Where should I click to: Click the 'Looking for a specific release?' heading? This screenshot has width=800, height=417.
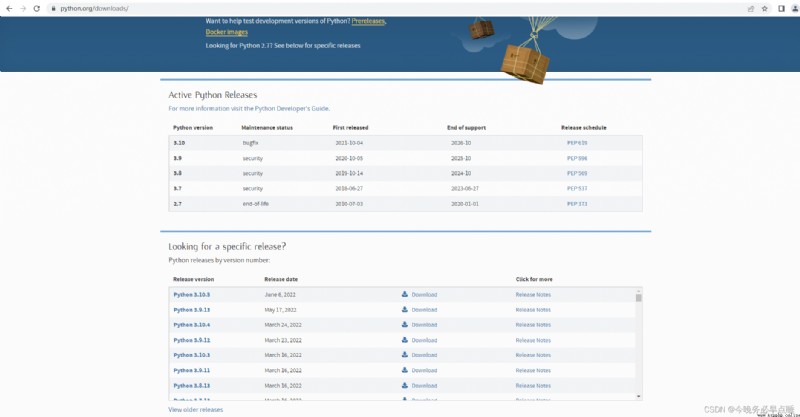point(227,247)
